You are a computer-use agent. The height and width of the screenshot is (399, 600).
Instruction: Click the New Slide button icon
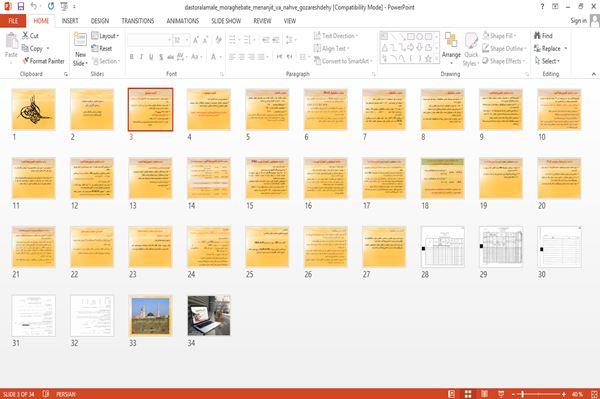[x=80, y=40]
